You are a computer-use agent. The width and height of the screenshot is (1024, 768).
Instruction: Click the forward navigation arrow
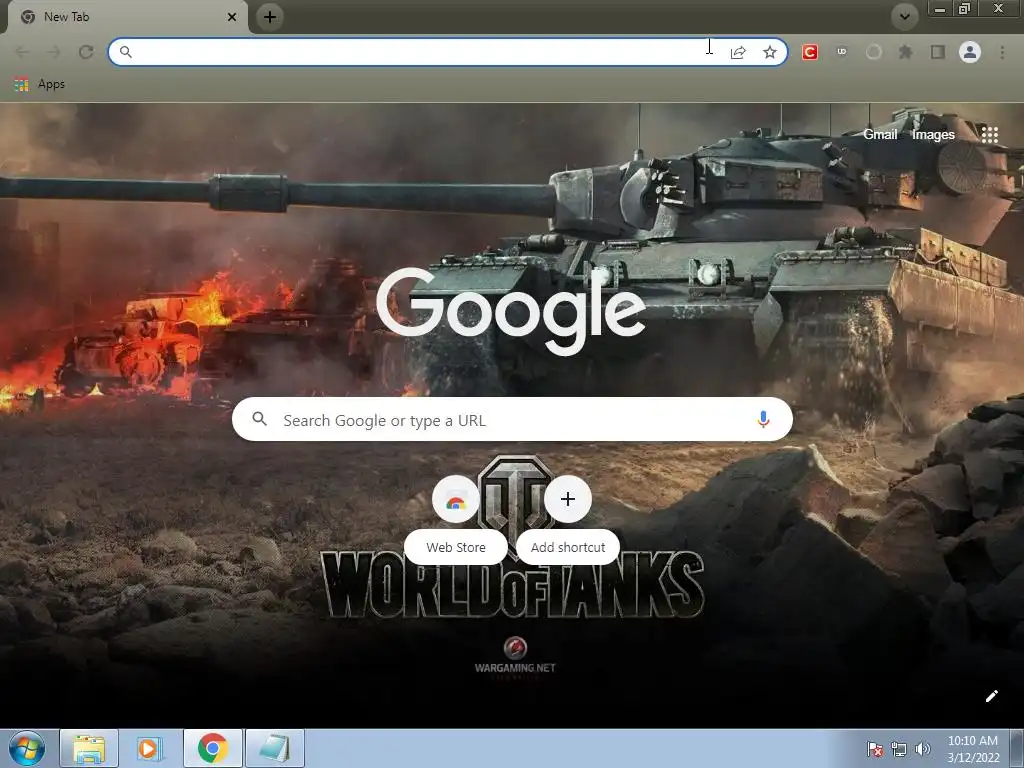(x=54, y=52)
